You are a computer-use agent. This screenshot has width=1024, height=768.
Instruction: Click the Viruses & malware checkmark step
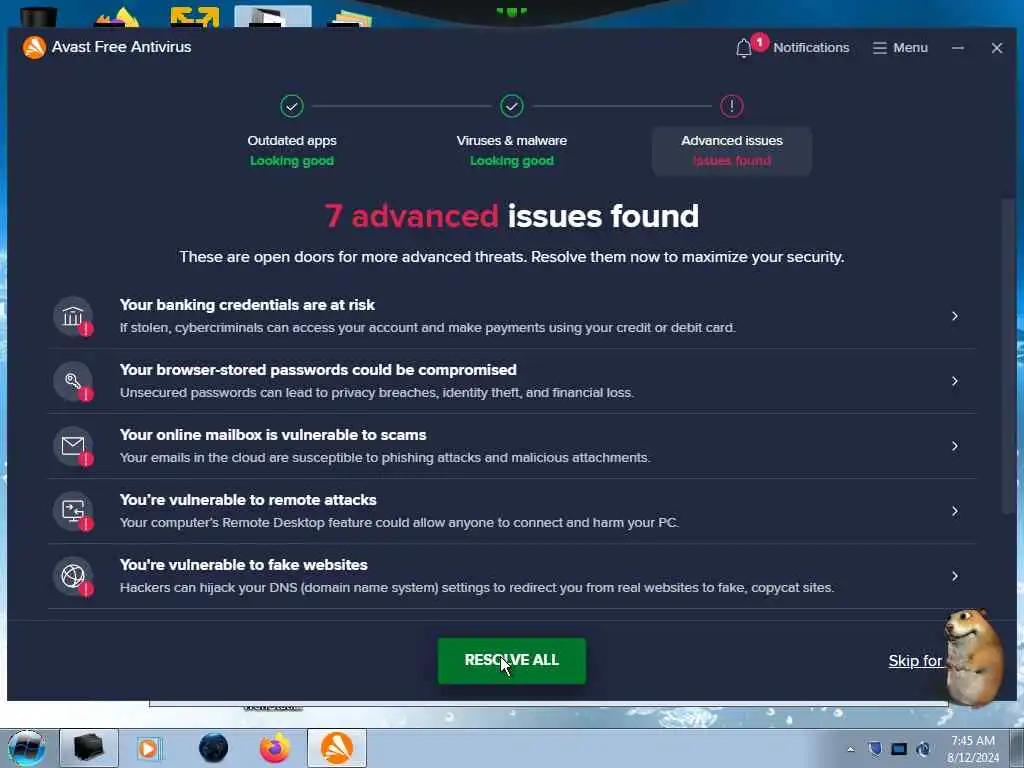(x=511, y=106)
